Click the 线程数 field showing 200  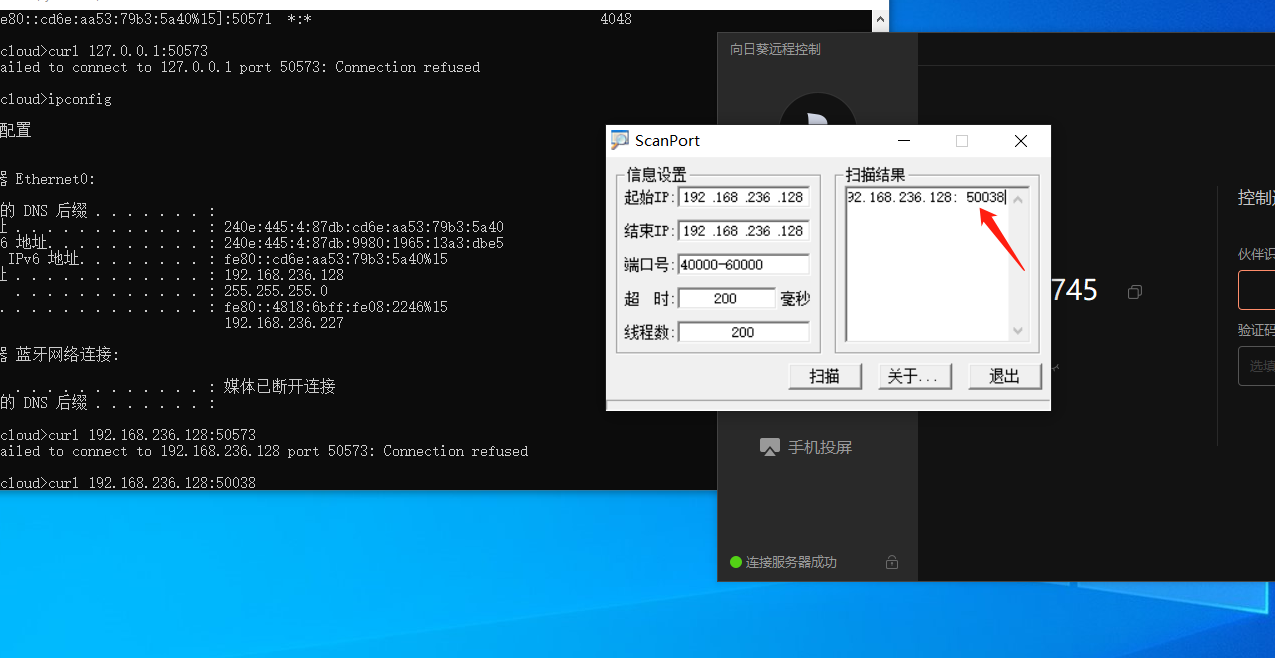[x=744, y=332]
